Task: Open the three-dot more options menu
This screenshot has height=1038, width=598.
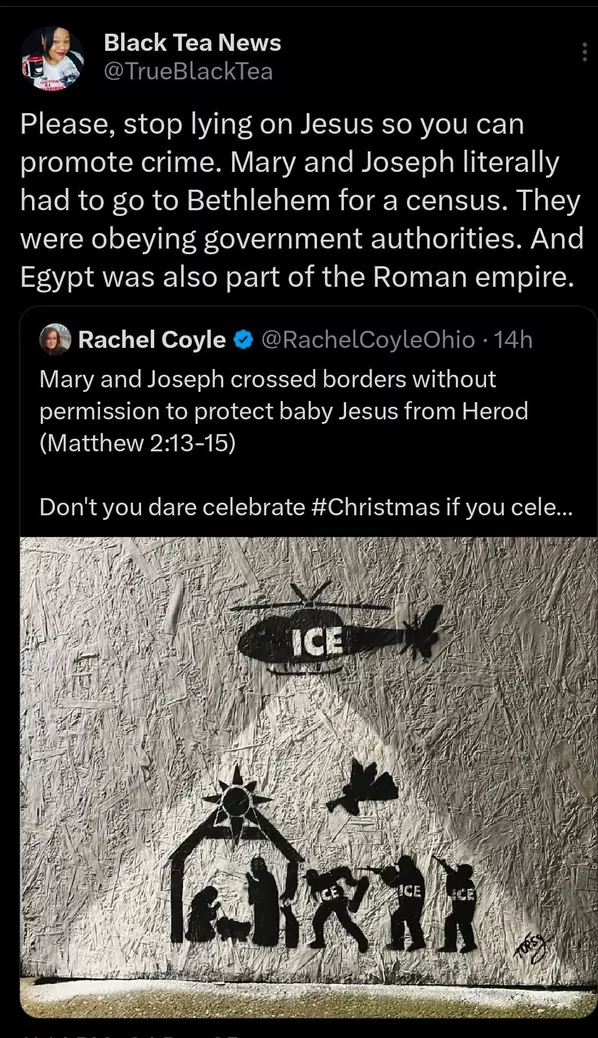Action: [x=584, y=52]
